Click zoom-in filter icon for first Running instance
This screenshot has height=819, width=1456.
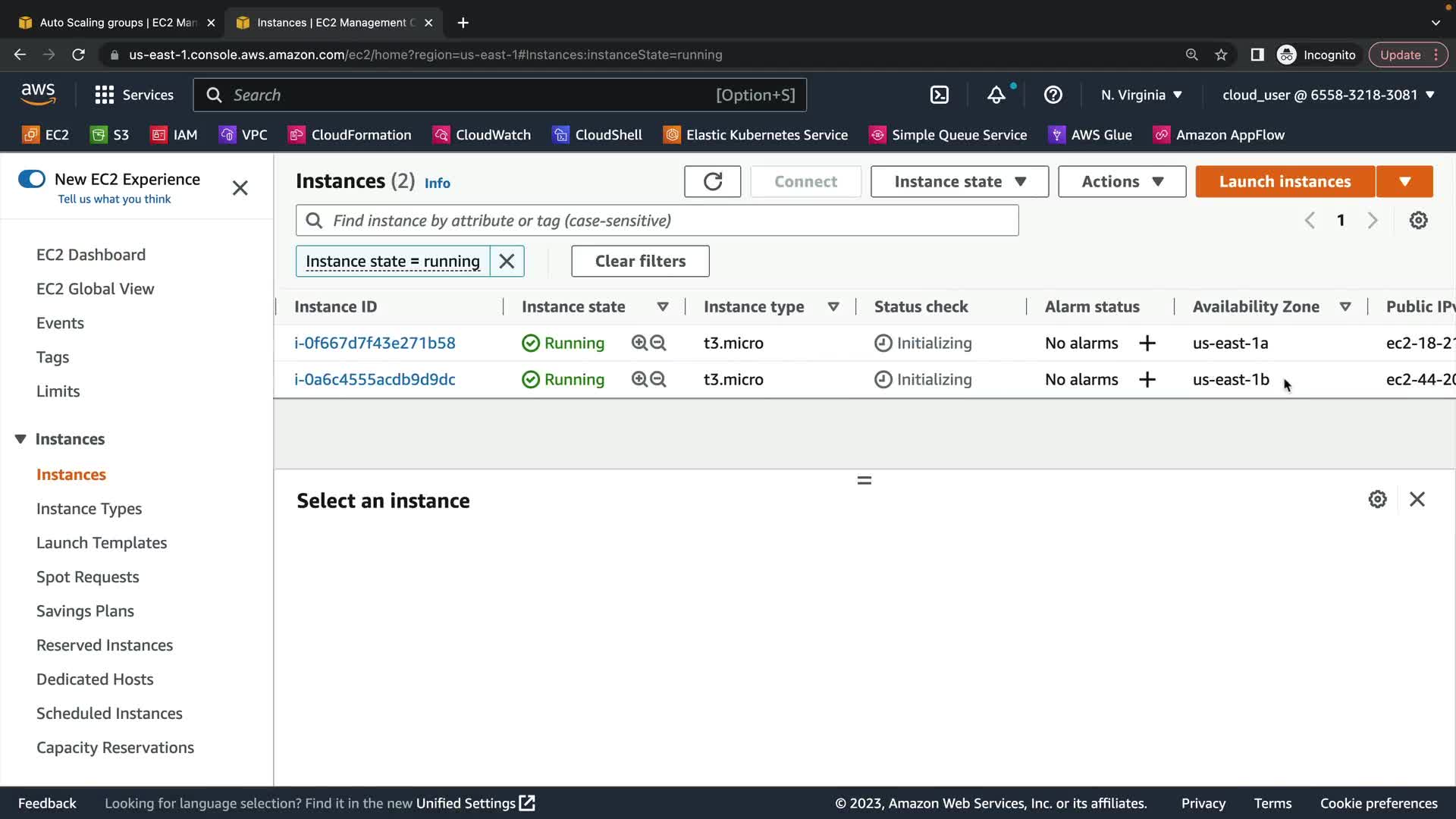click(639, 344)
